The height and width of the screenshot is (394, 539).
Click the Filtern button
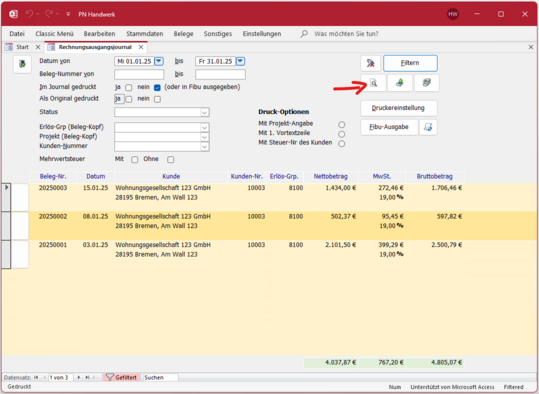click(410, 63)
